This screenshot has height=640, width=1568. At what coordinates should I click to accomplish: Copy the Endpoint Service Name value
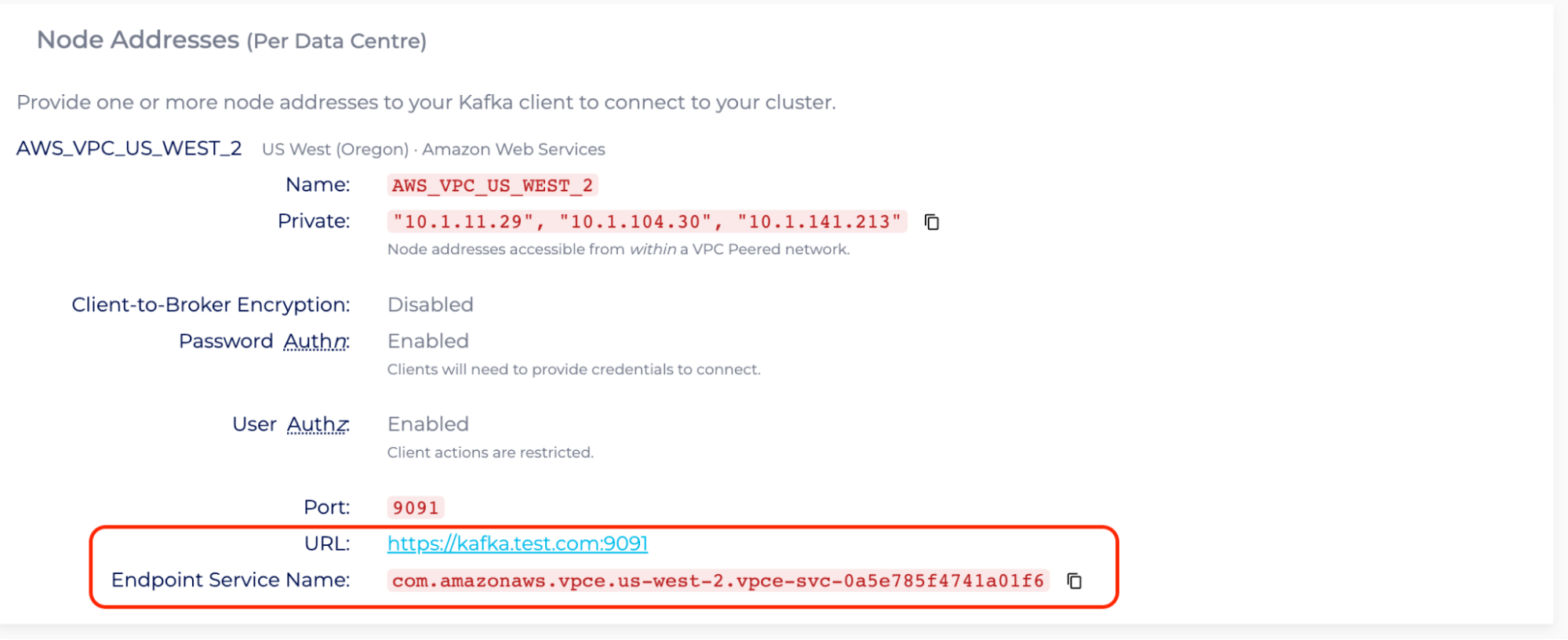(x=1075, y=581)
